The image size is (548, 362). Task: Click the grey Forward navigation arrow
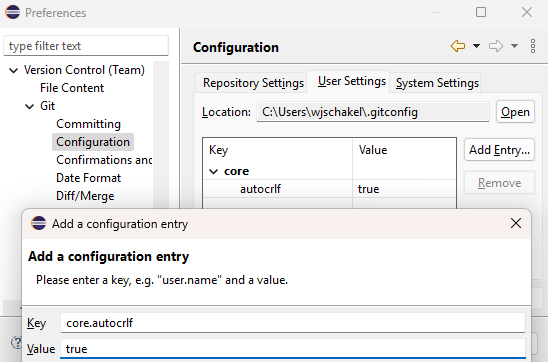[496, 46]
